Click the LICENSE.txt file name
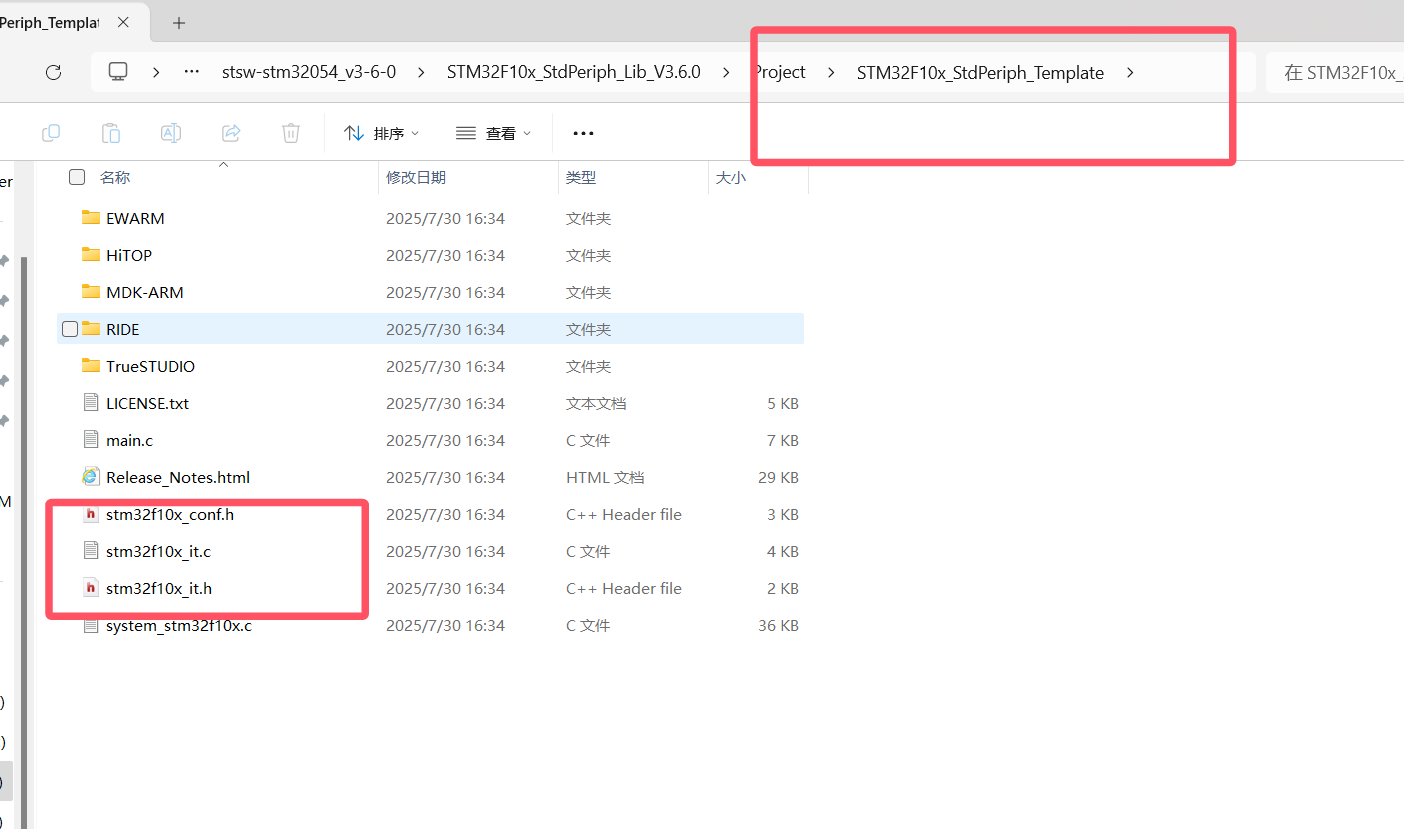The width and height of the screenshot is (1404, 829). [147, 403]
